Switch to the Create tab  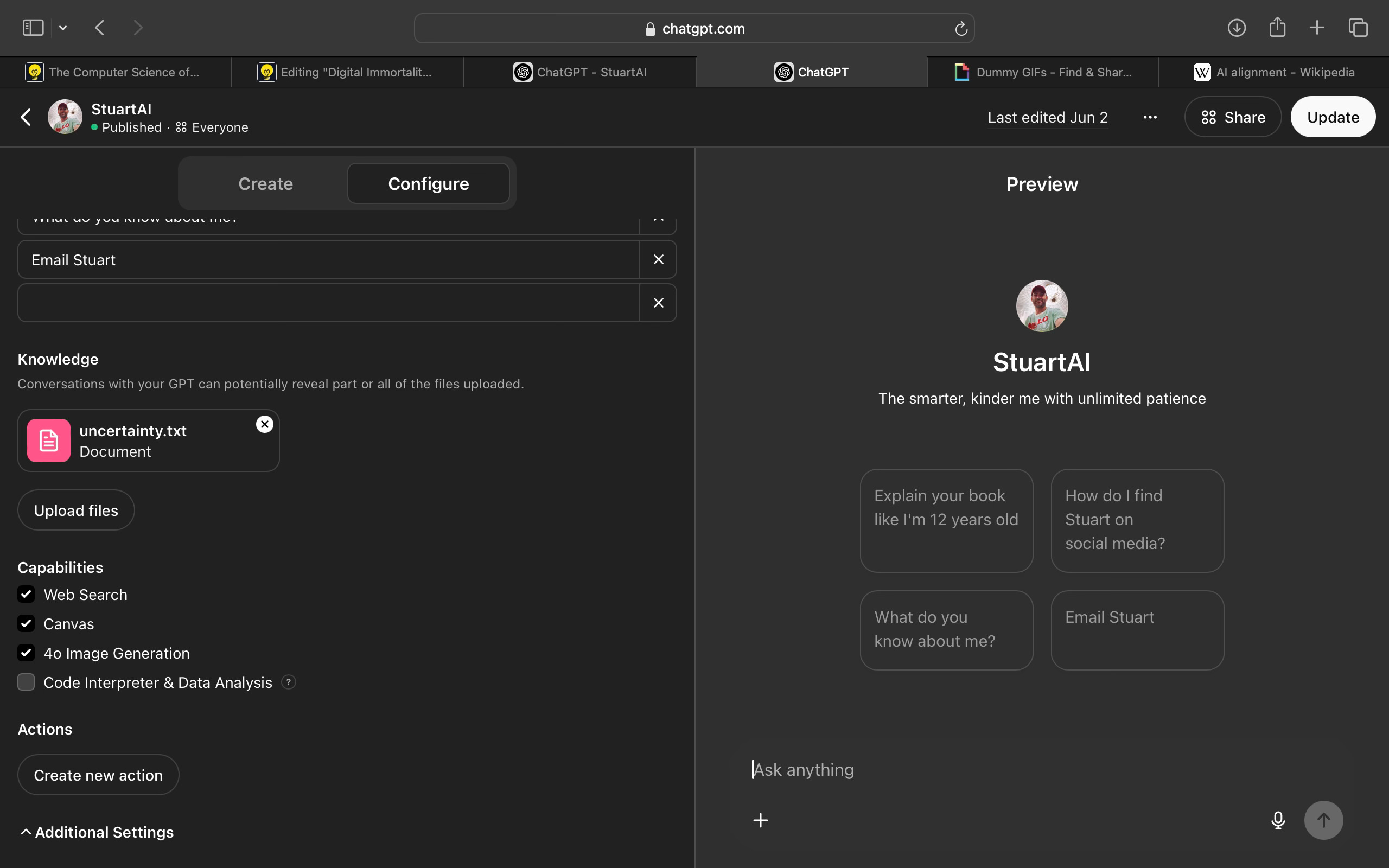pyautogui.click(x=265, y=184)
